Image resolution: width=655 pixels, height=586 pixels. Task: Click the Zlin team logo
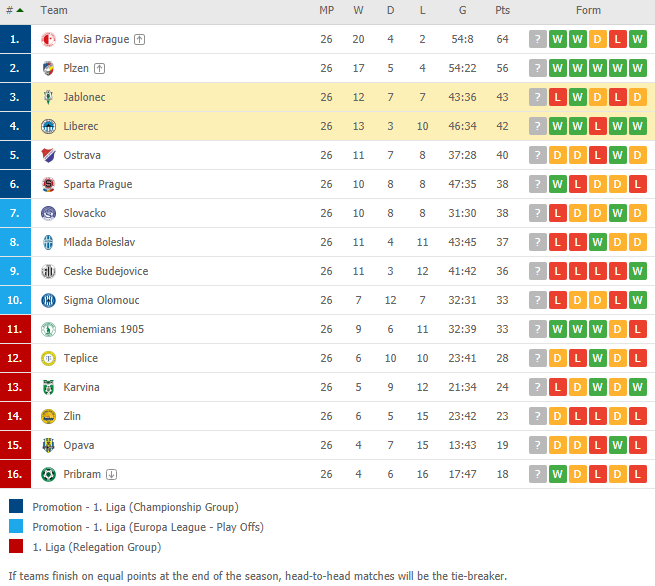click(x=48, y=416)
